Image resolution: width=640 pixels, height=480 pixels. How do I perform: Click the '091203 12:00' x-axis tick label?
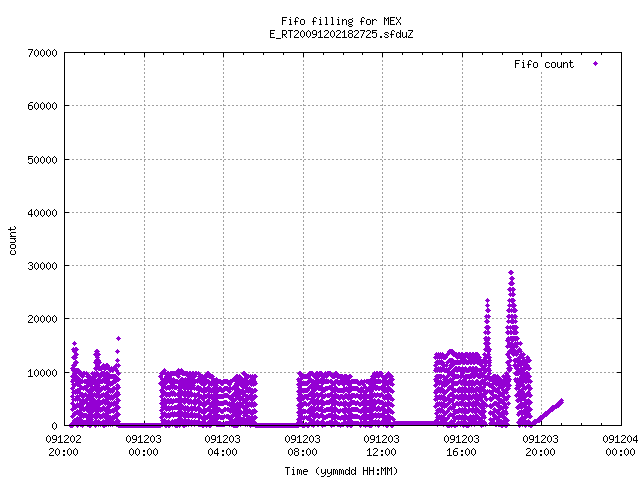[x=382, y=445]
